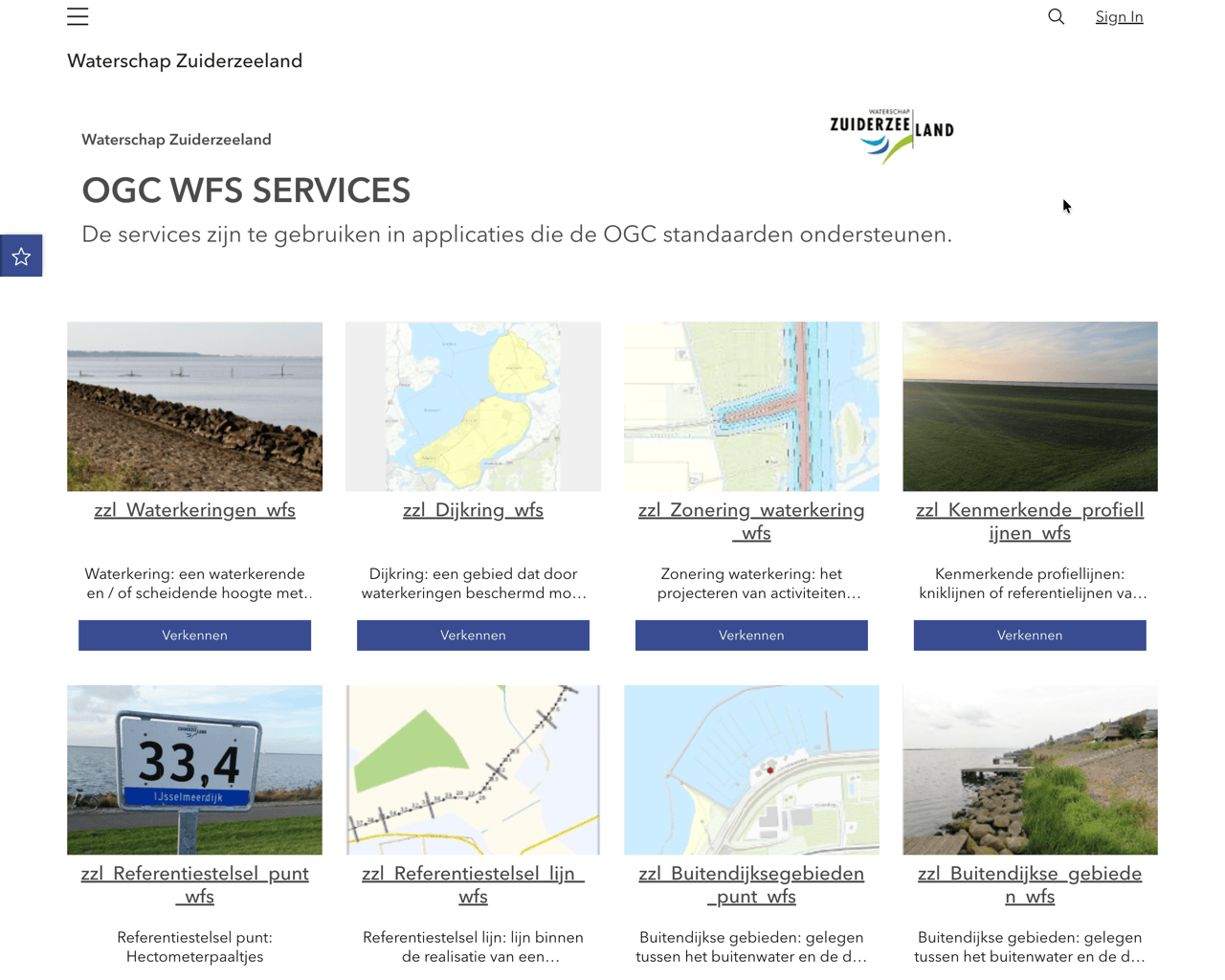The width and height of the screenshot is (1225, 980).
Task: Open the green grassy dike thumbnail
Action: pyautogui.click(x=1030, y=407)
